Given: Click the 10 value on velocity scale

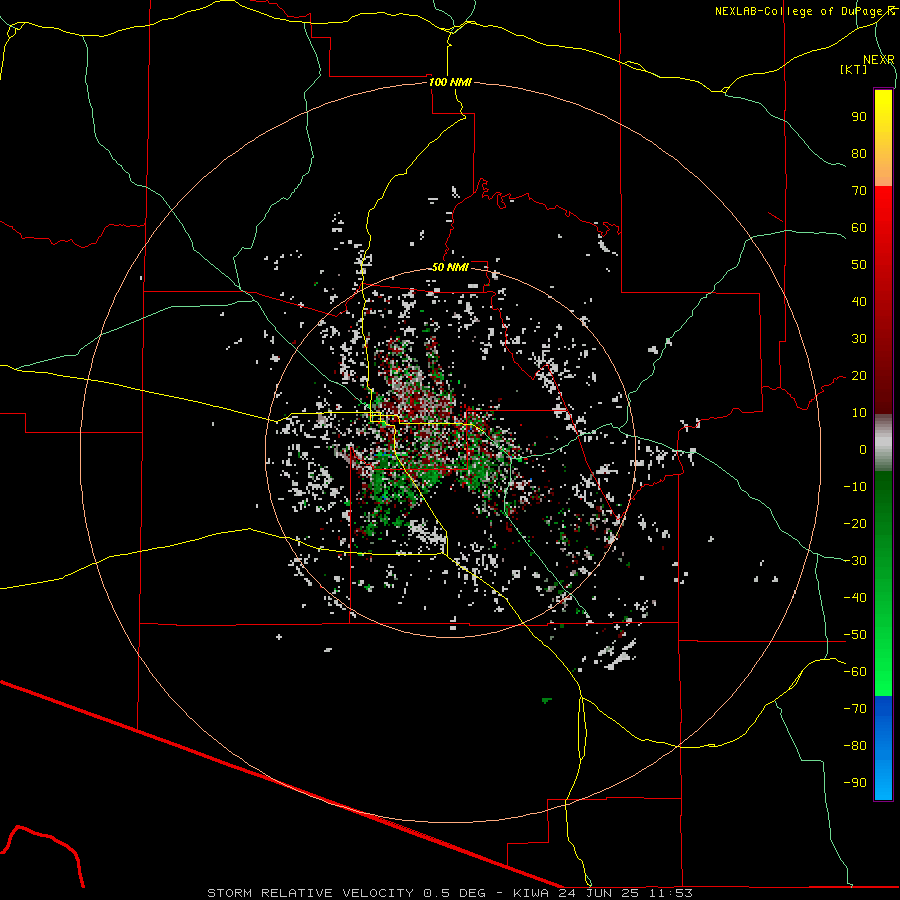Looking at the screenshot, I should (x=859, y=413).
